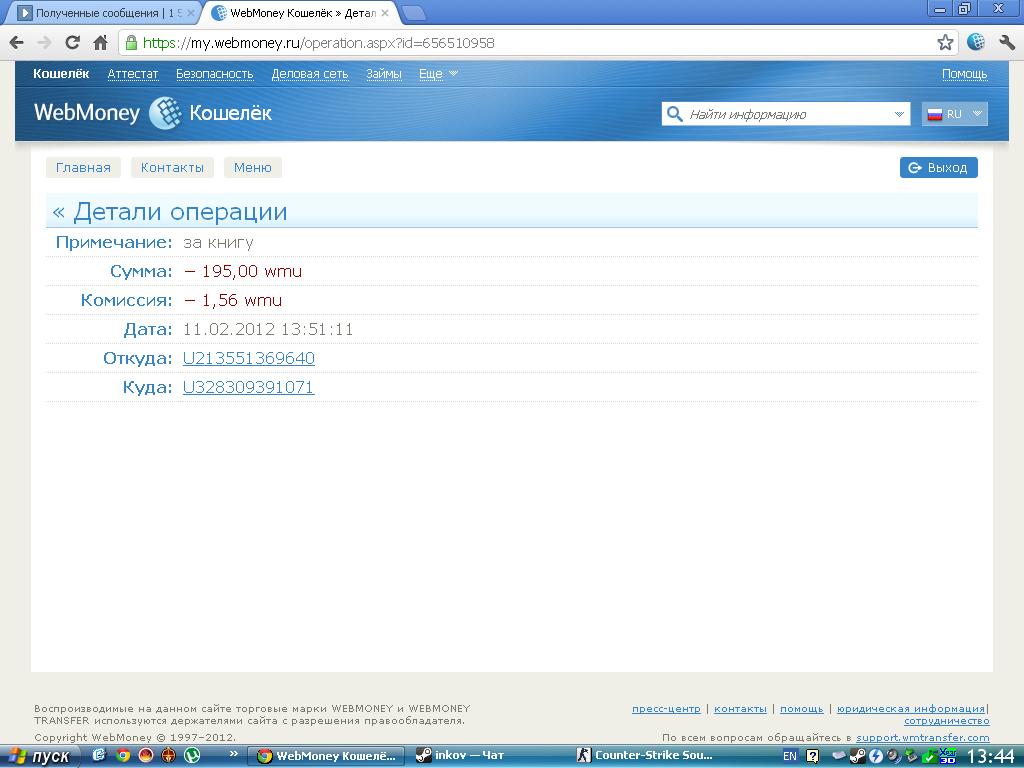This screenshot has height=768, width=1024.
Task: Click the sum value − 195,00 wmu
Action: pos(243,271)
